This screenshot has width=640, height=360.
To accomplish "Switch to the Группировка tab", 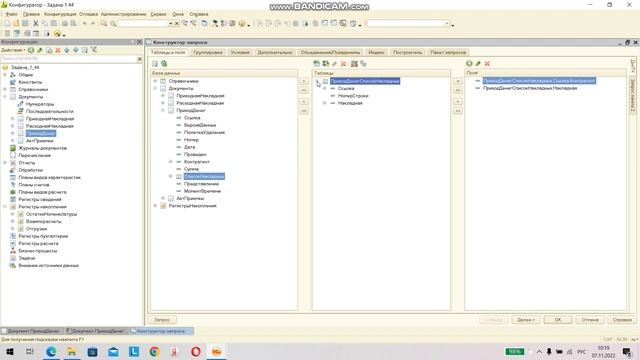I will [x=208, y=52].
